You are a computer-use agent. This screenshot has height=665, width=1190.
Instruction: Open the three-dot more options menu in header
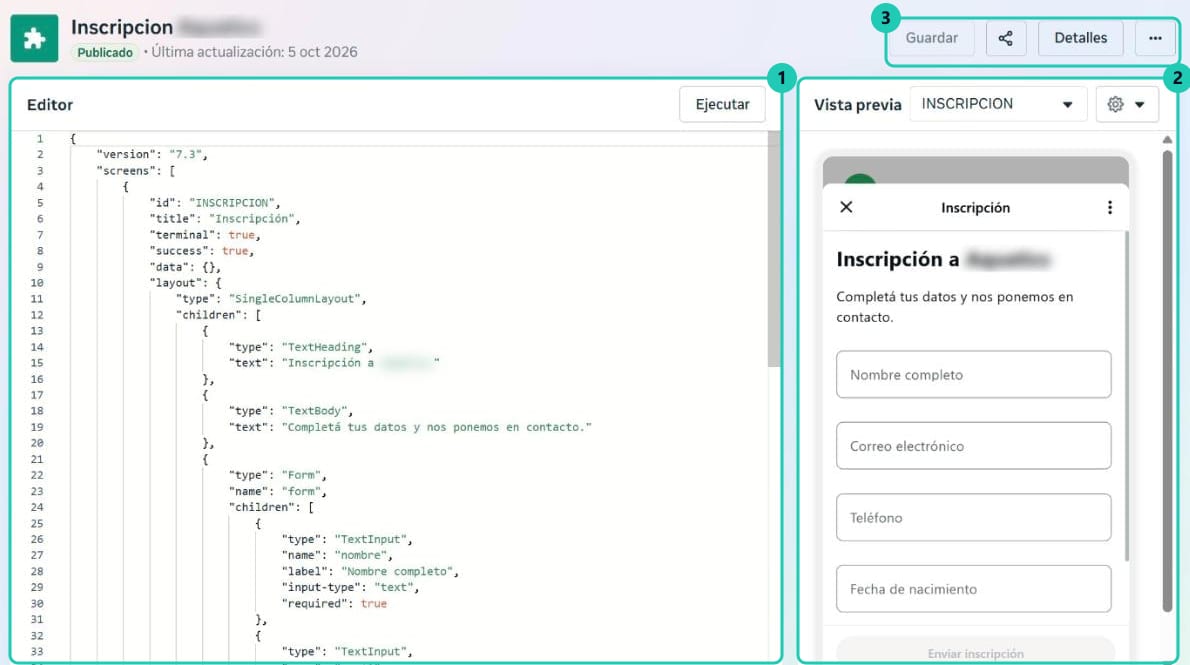1154,38
